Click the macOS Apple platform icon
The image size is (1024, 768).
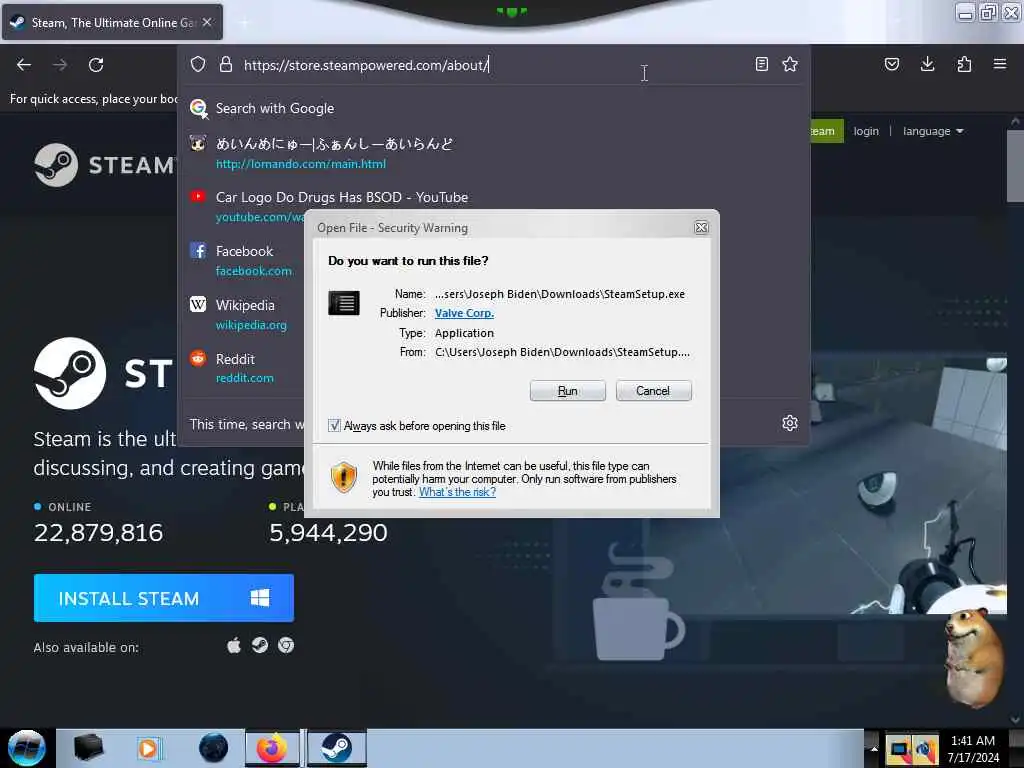tap(234, 646)
